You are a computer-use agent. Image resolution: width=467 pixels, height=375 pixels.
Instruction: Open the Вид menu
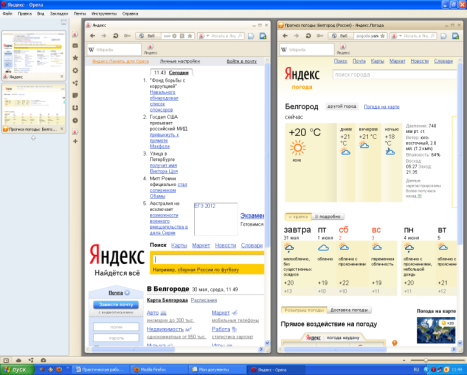(41, 14)
